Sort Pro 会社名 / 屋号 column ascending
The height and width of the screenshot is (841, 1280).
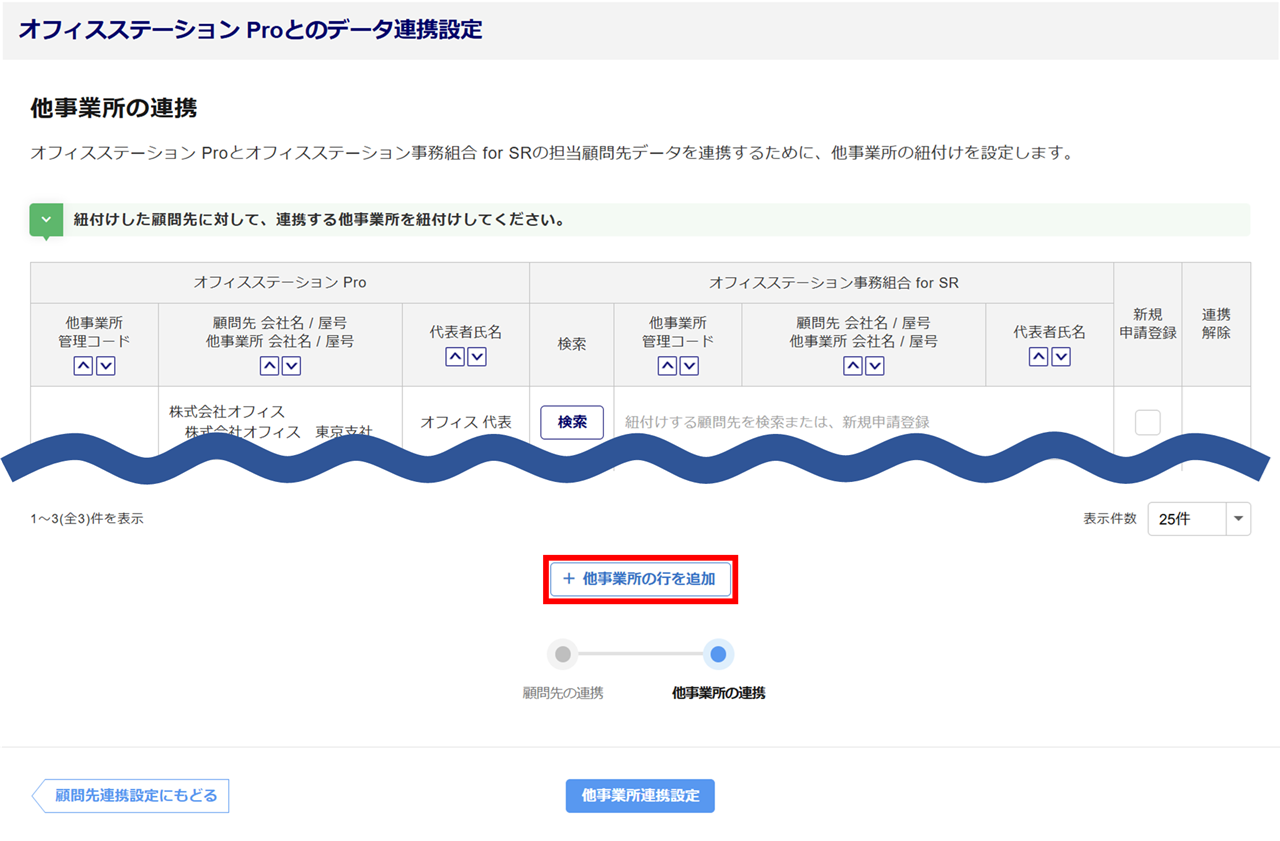(x=269, y=366)
